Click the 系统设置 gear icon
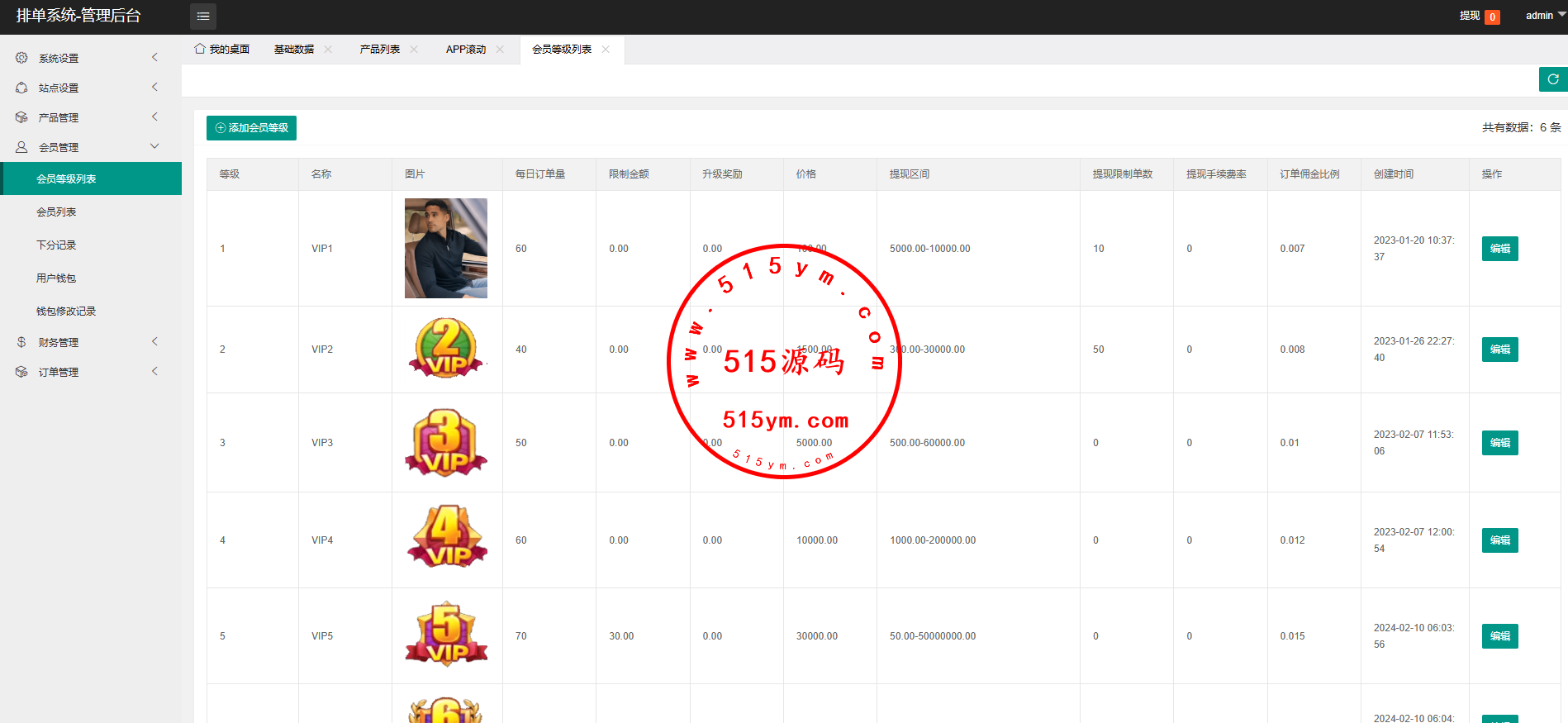This screenshot has height=723, width=1568. tap(21, 58)
